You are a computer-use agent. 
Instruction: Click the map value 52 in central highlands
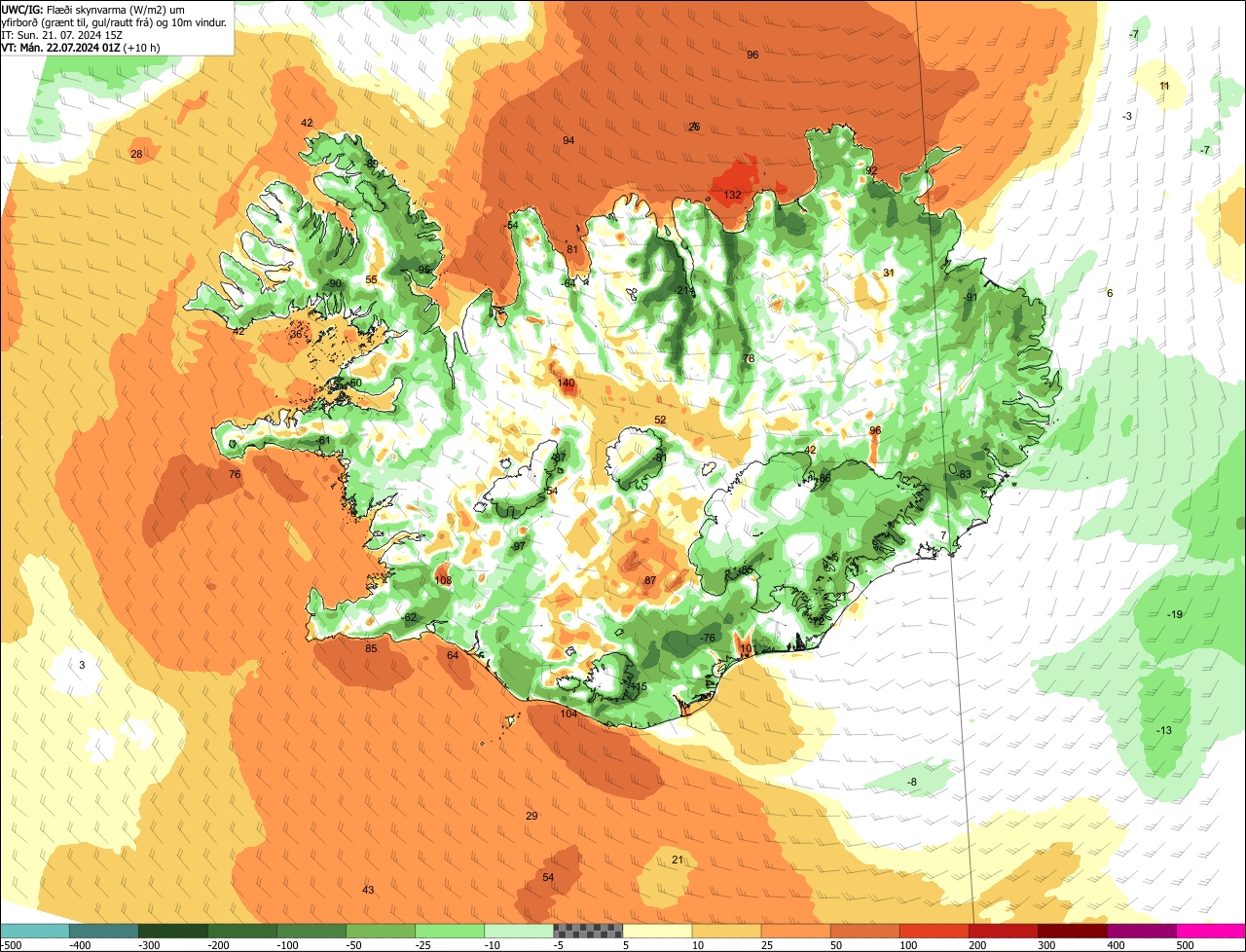pos(660,420)
